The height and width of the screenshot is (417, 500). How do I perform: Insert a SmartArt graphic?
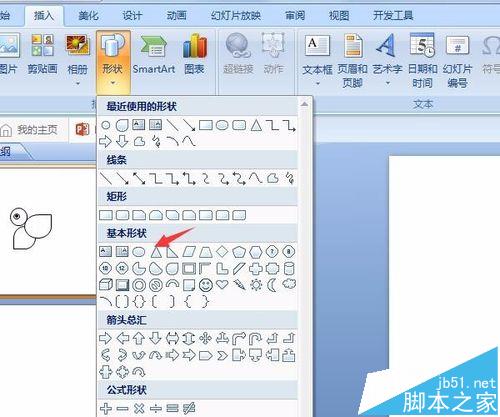point(154,55)
